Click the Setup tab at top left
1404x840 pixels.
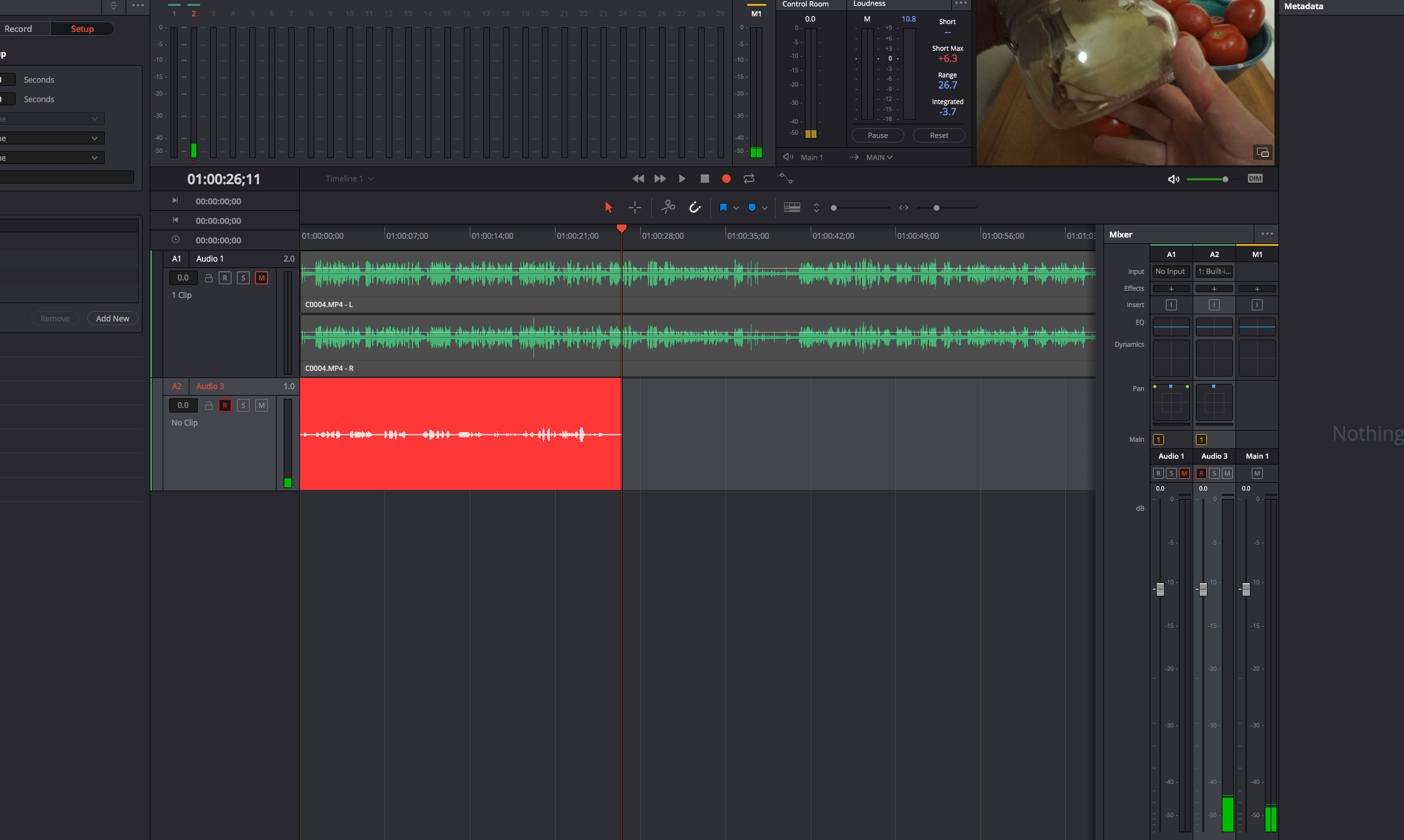(82, 28)
